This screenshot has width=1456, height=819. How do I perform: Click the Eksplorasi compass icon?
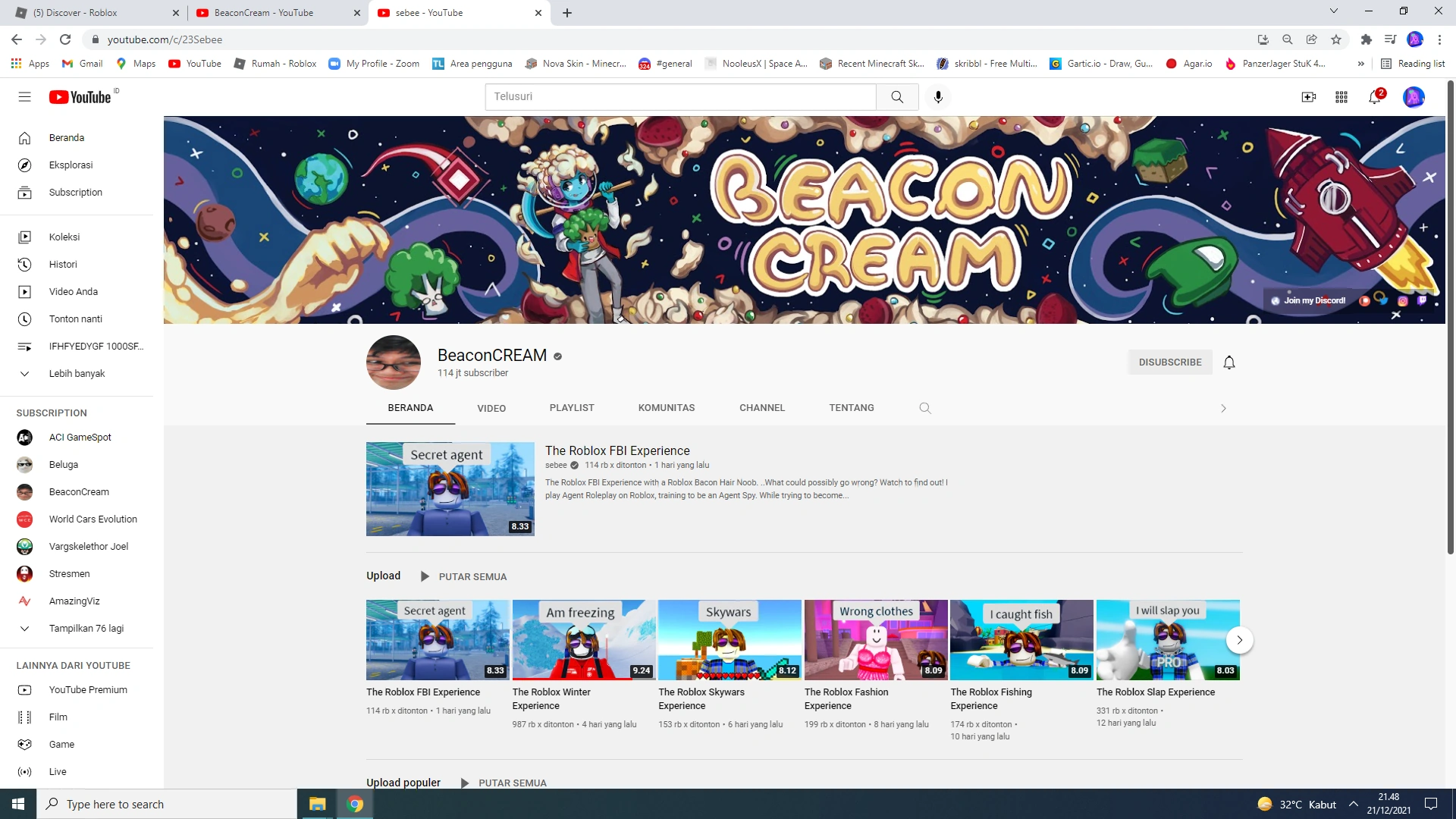click(24, 165)
